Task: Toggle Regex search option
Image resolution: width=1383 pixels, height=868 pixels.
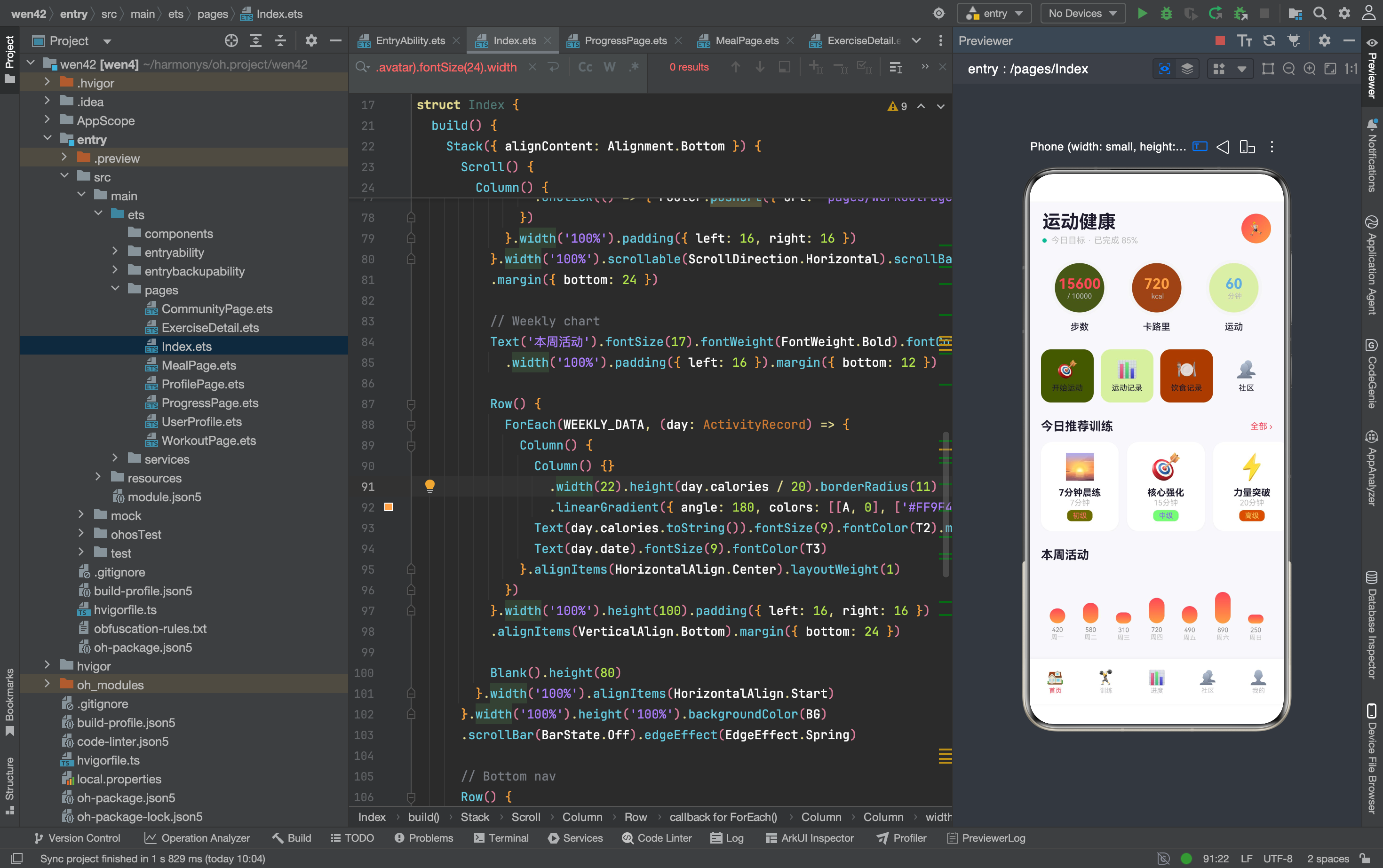Action: coord(634,67)
